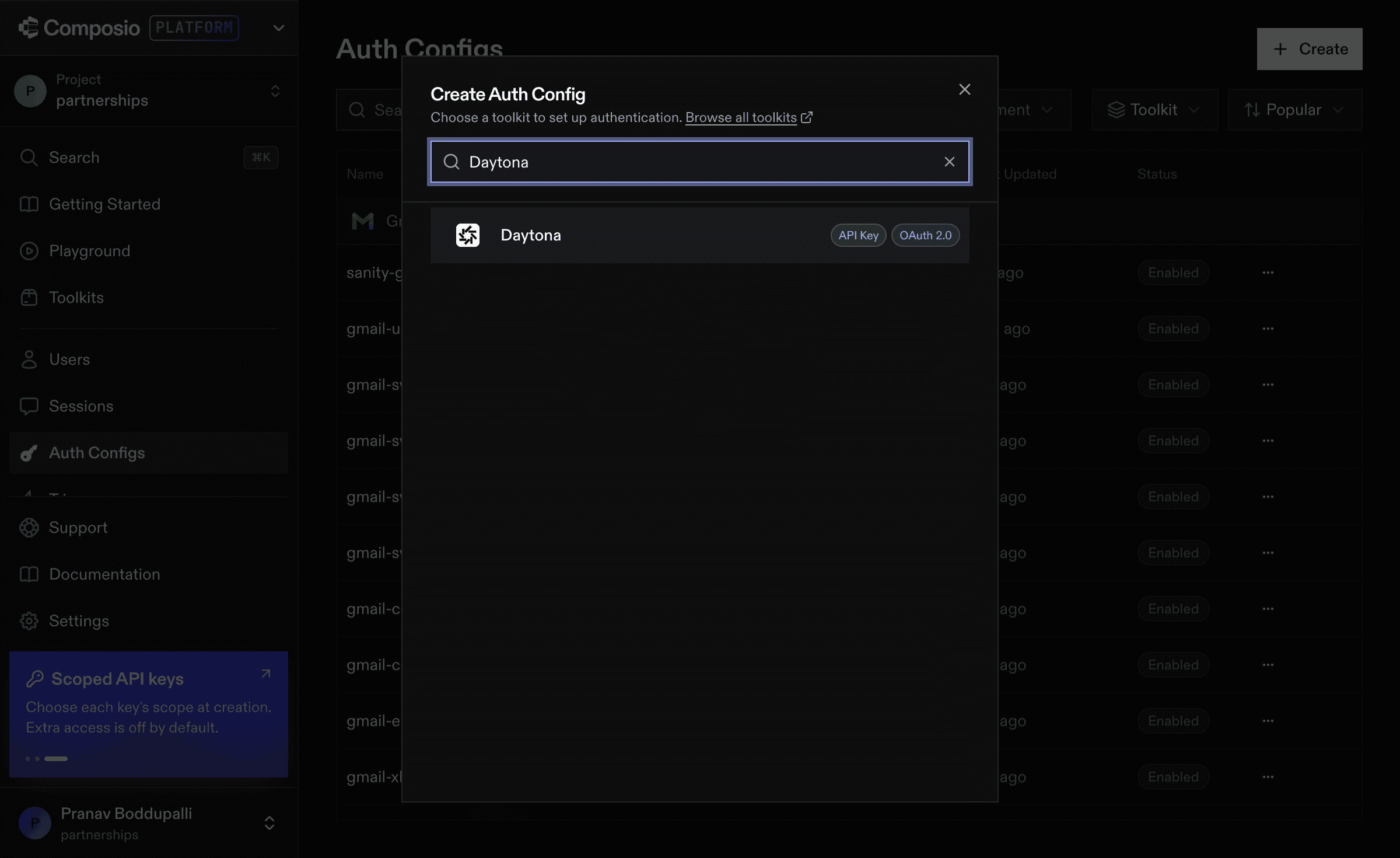The height and width of the screenshot is (858, 1400).
Task: Click the external link icon beside Browse all toolkits
Action: [807, 117]
